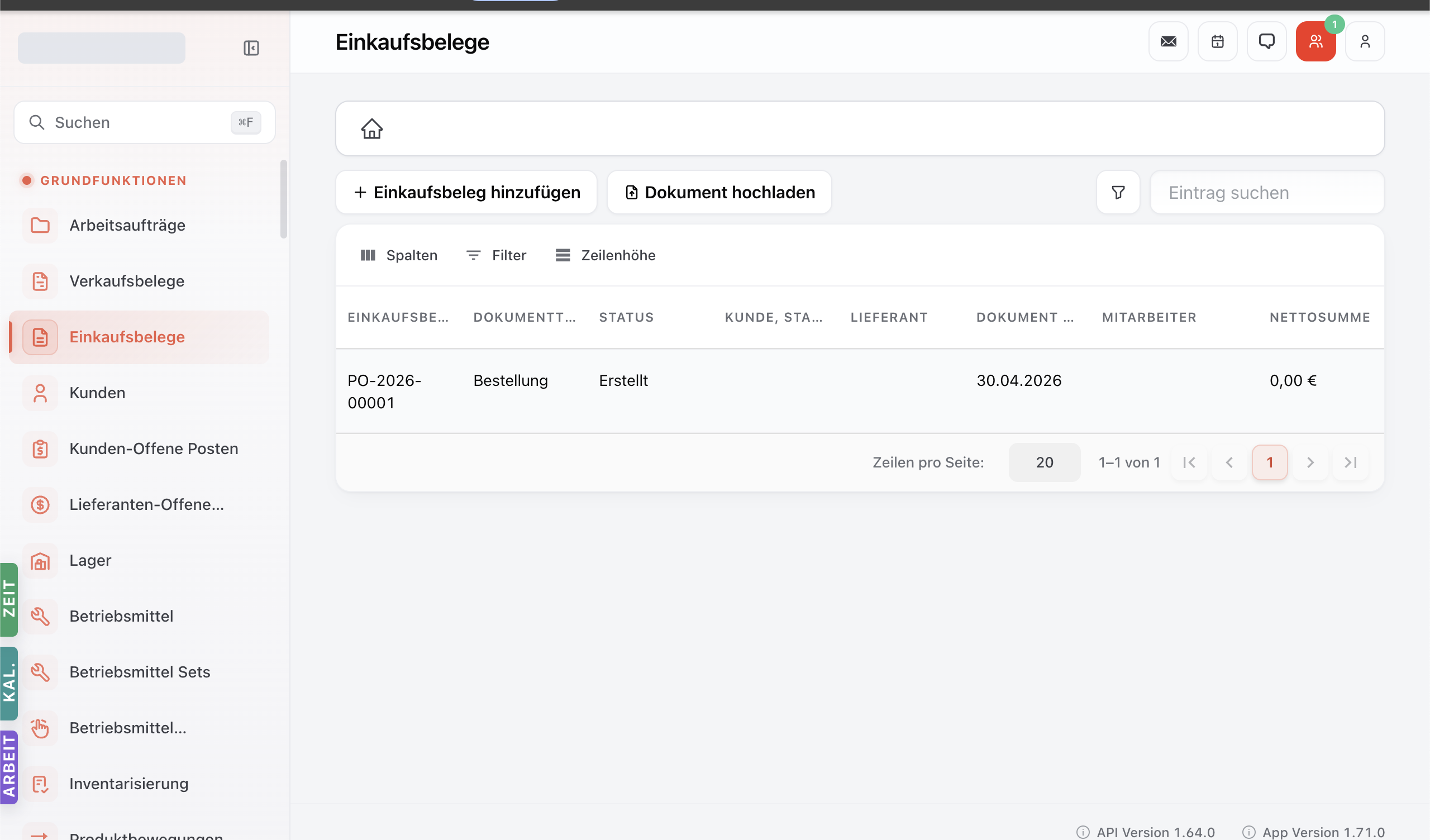Click the App Version info icon
This screenshot has height=840, width=1430.
coord(1248,832)
